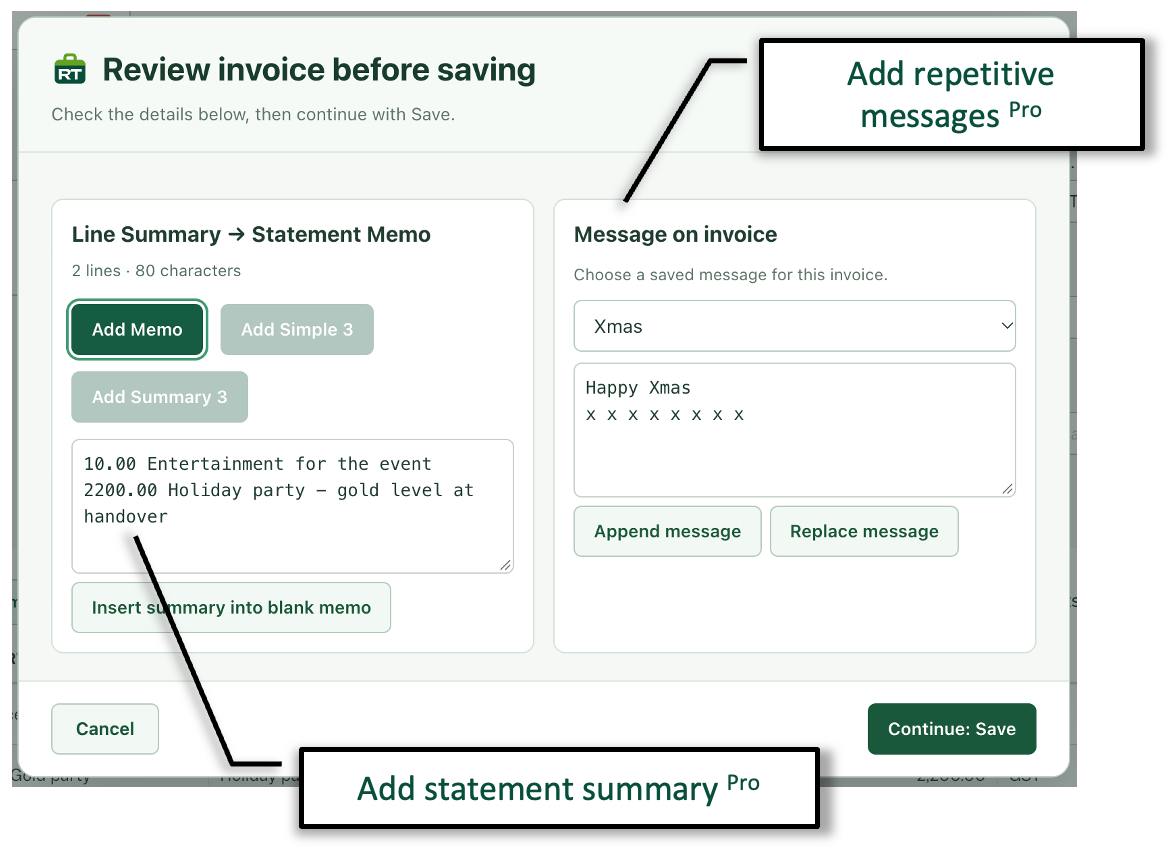Image resolution: width=1170 pixels, height=852 pixels.
Task: Click the Append message button
Action: coord(667,531)
